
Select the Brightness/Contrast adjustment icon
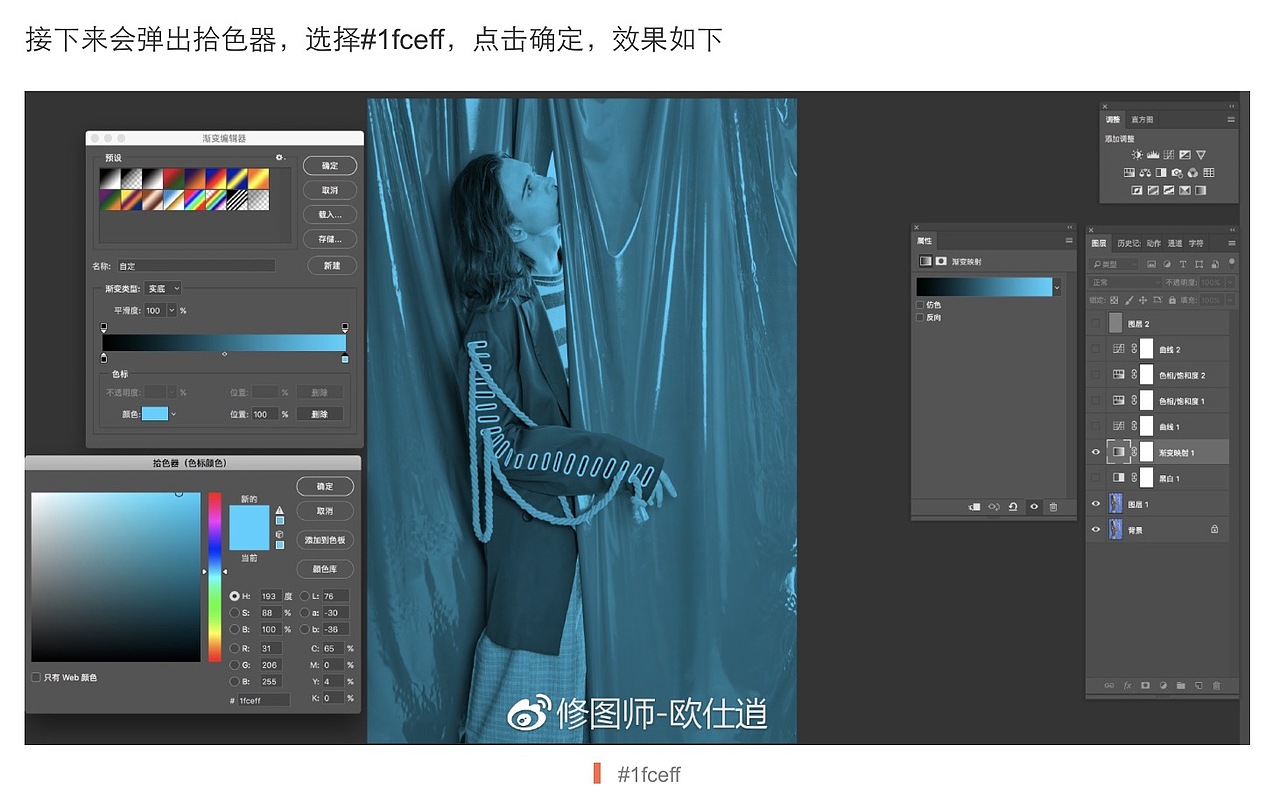pyautogui.click(x=1138, y=154)
